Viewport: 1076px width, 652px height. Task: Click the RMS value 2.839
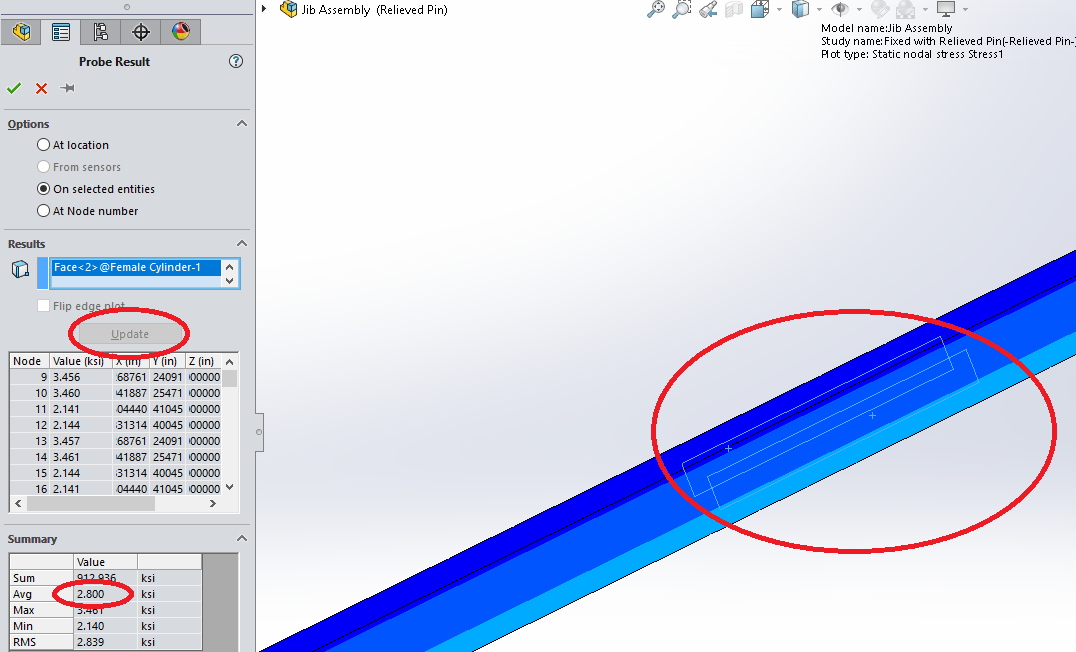(91, 642)
